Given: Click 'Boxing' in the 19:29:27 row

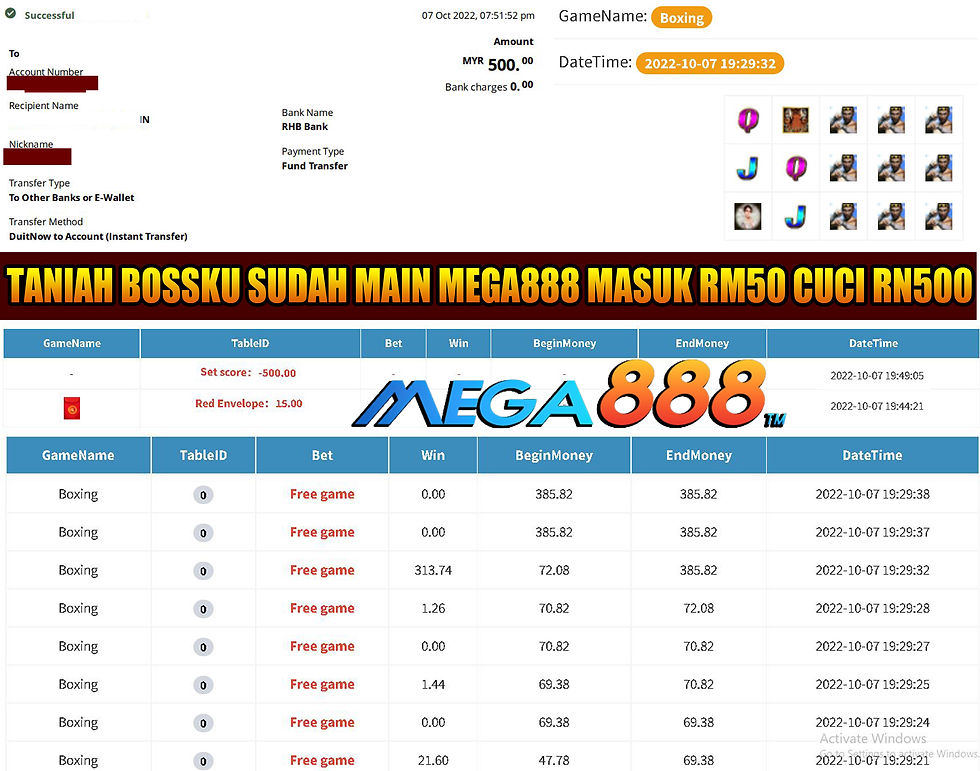Looking at the screenshot, I should click(x=78, y=646).
